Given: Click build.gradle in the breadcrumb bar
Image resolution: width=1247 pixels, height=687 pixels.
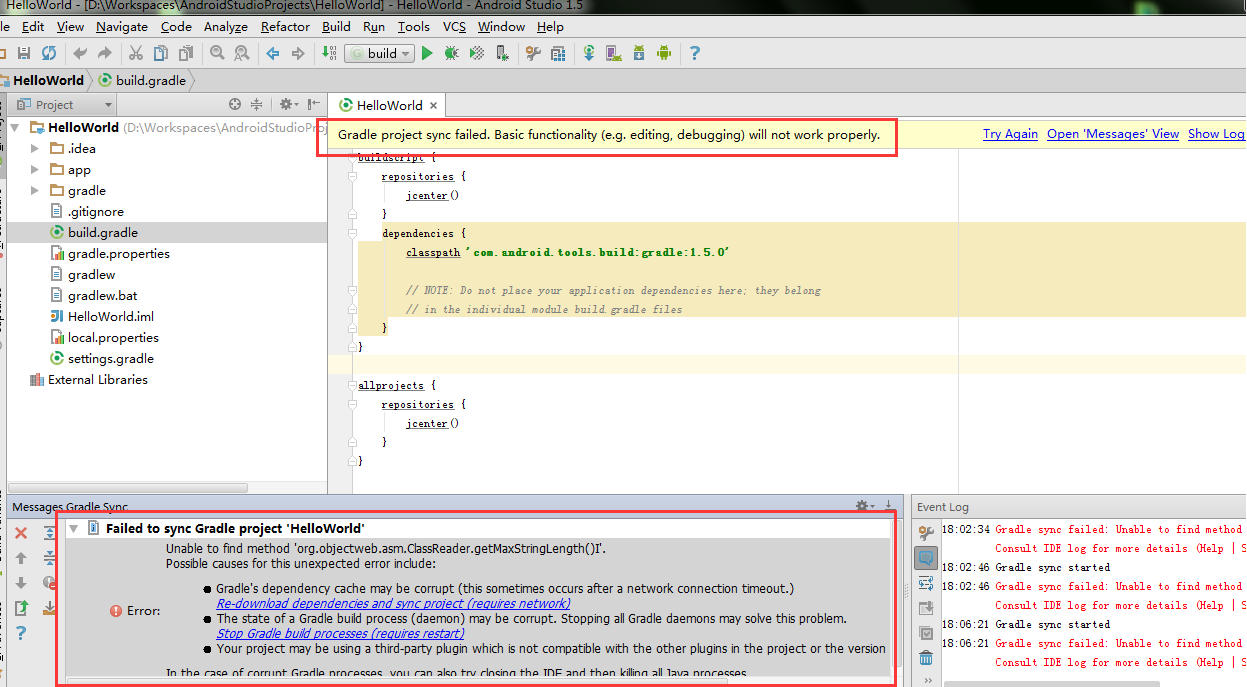Looking at the screenshot, I should (141, 80).
